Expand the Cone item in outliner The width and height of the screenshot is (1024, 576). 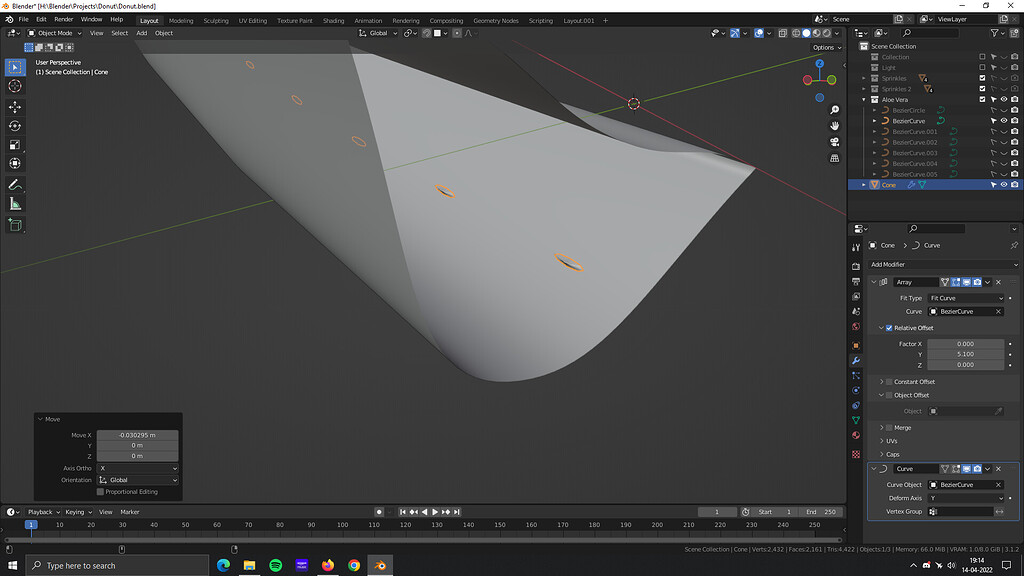click(863, 185)
